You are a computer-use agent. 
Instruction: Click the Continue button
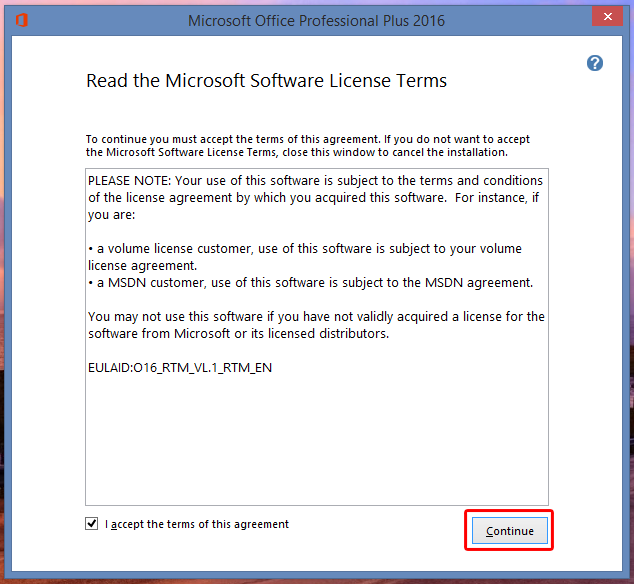point(509,531)
